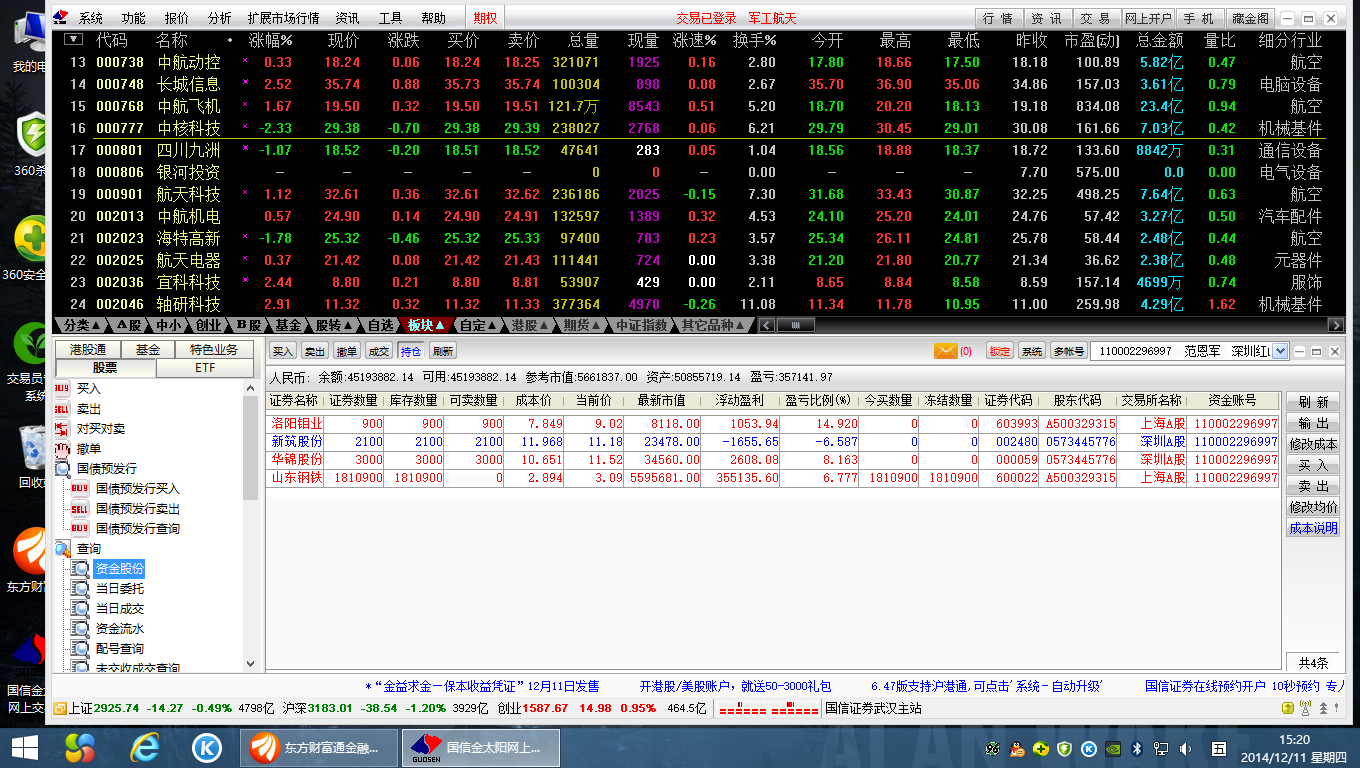
Task: Select the 山东钢铁 holdings row
Action: [772, 478]
